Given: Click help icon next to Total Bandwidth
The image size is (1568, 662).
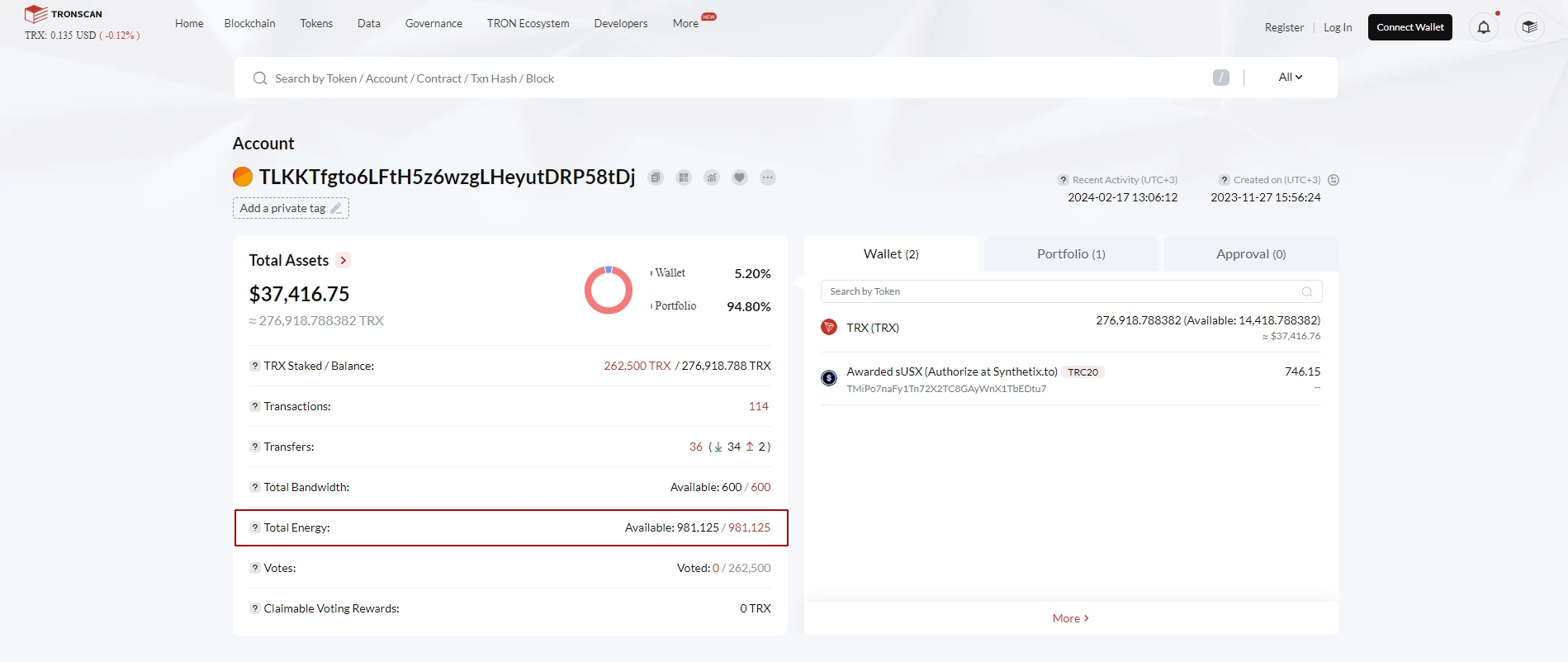Looking at the screenshot, I should pos(255,487).
